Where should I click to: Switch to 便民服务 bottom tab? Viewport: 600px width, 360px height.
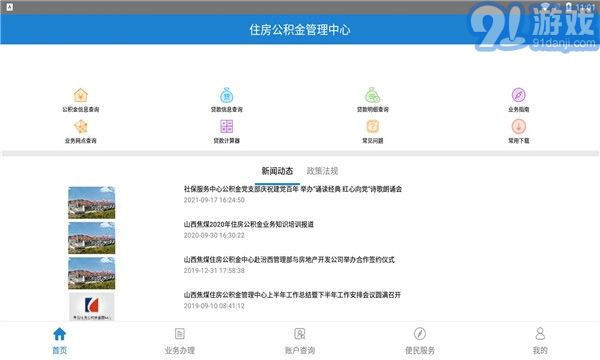420,340
